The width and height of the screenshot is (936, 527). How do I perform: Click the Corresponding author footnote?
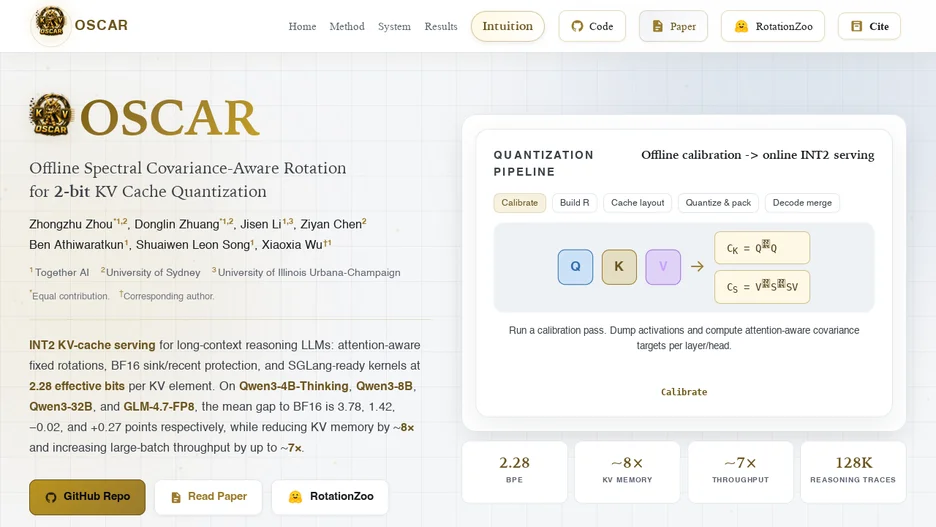pyautogui.click(x=167, y=296)
